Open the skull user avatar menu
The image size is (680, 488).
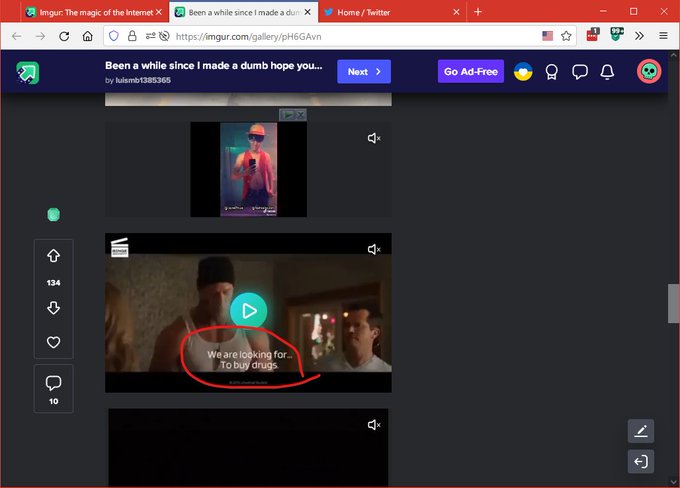tap(649, 72)
